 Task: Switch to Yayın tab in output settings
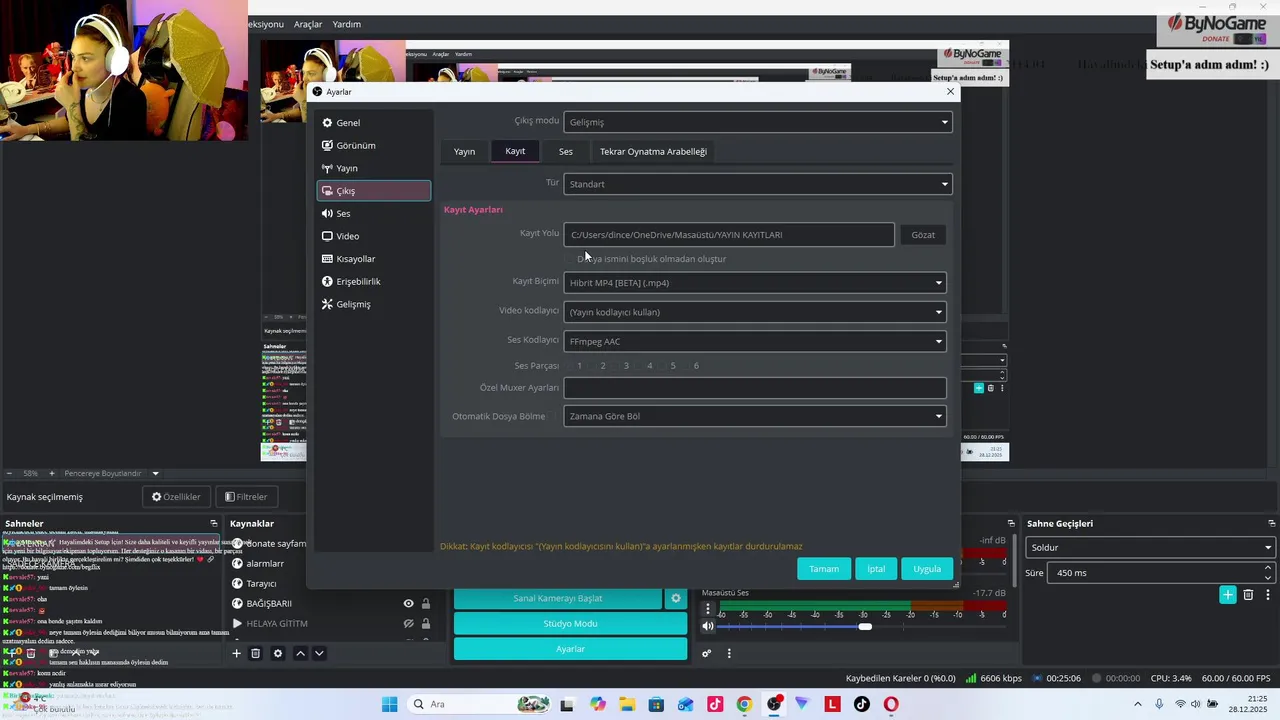click(464, 152)
